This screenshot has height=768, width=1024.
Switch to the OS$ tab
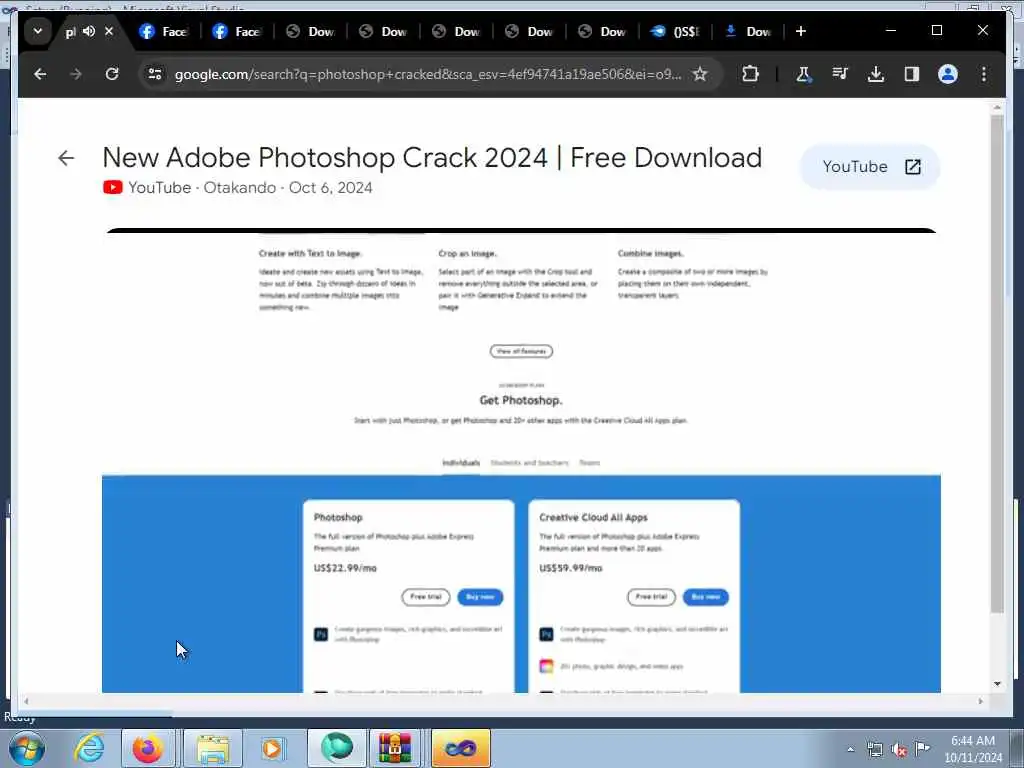coord(675,31)
